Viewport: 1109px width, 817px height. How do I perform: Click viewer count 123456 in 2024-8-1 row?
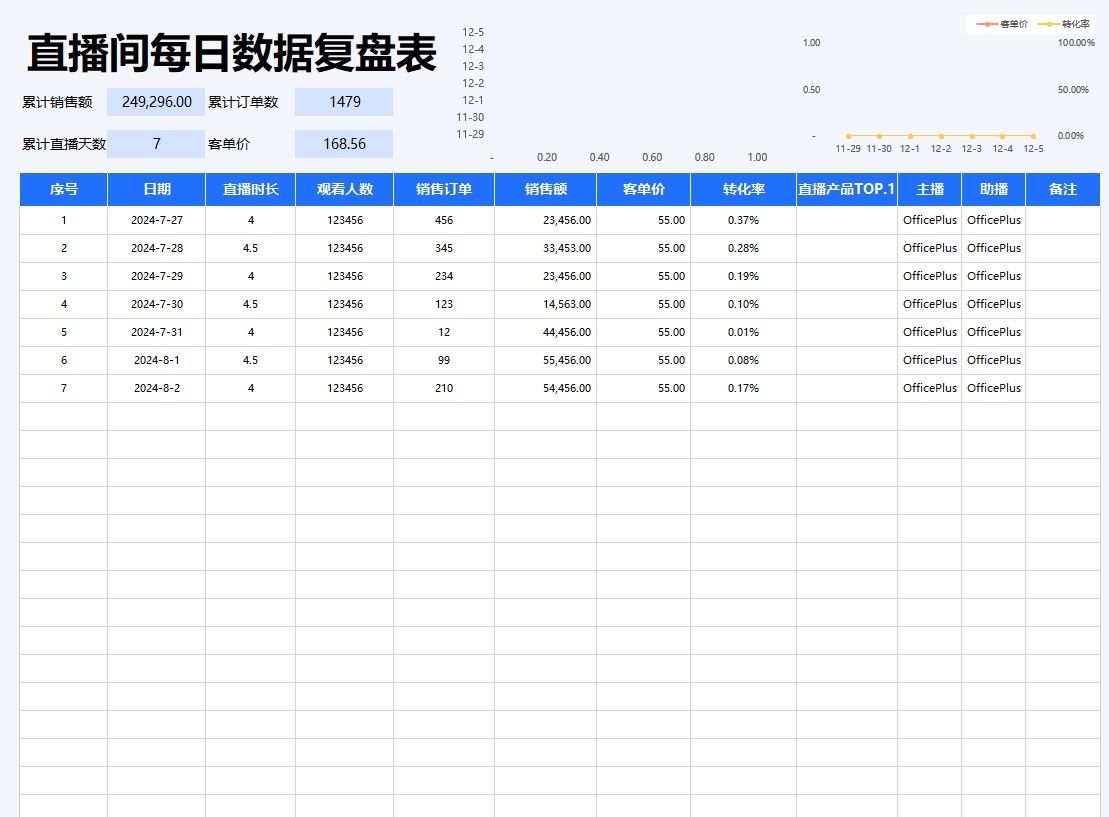pyautogui.click(x=344, y=360)
